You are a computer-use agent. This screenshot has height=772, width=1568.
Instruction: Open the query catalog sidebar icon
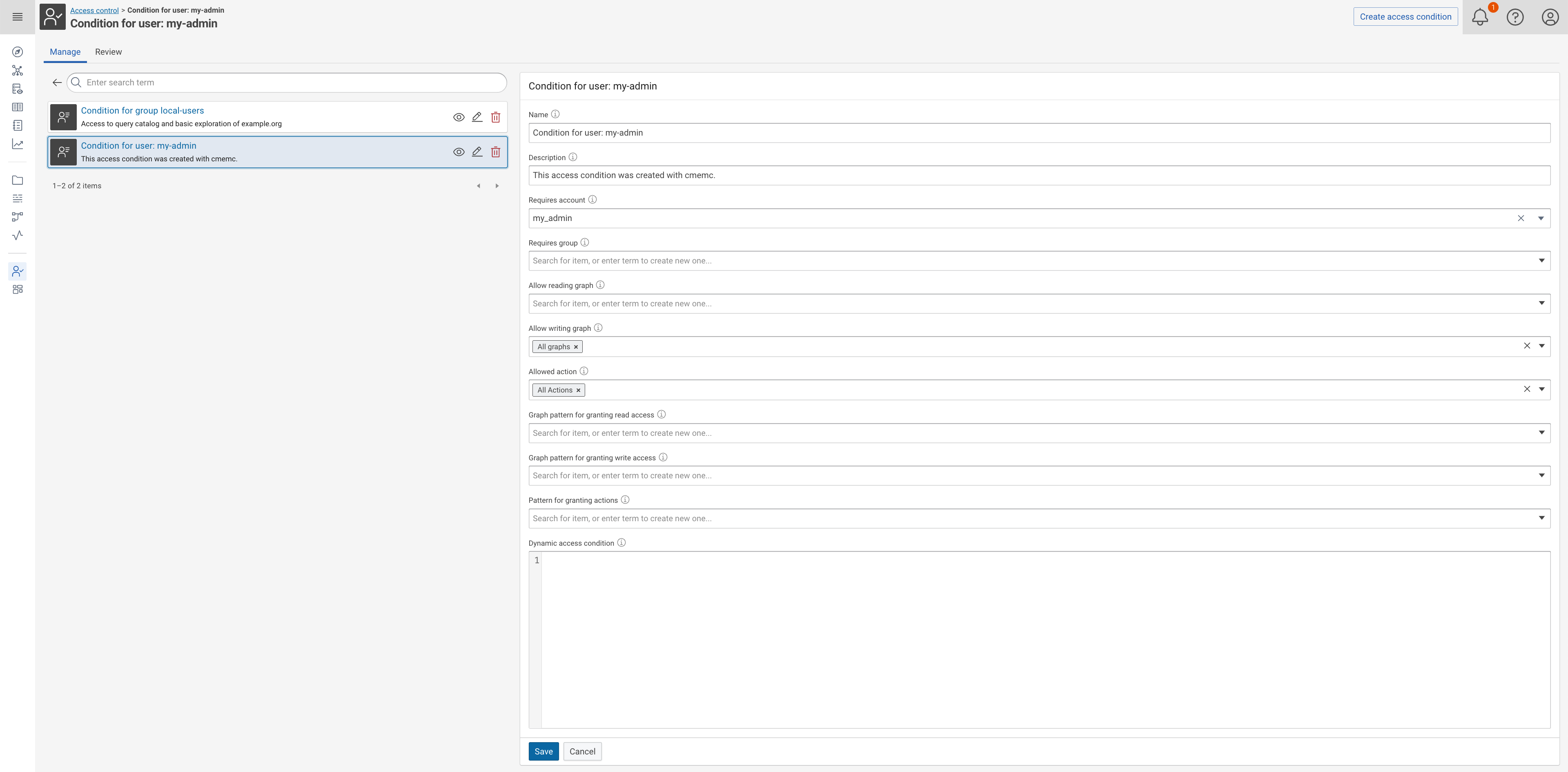click(17, 88)
